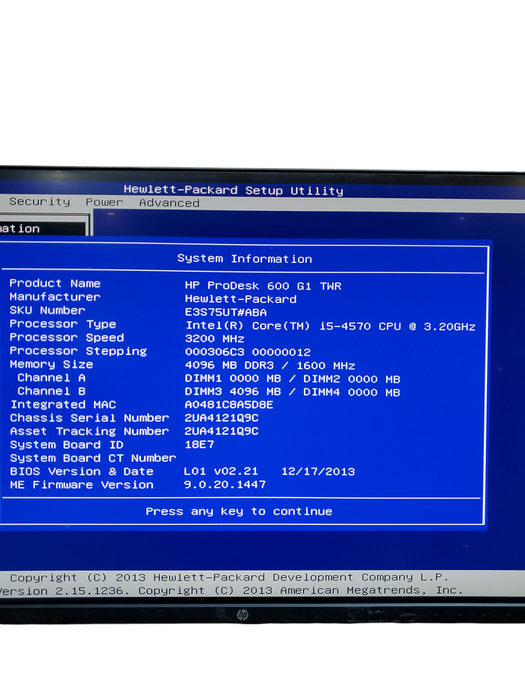Screen dimensions: 525x700
Task: Click 'Press any key to continue' prompt
Action: click(x=239, y=512)
